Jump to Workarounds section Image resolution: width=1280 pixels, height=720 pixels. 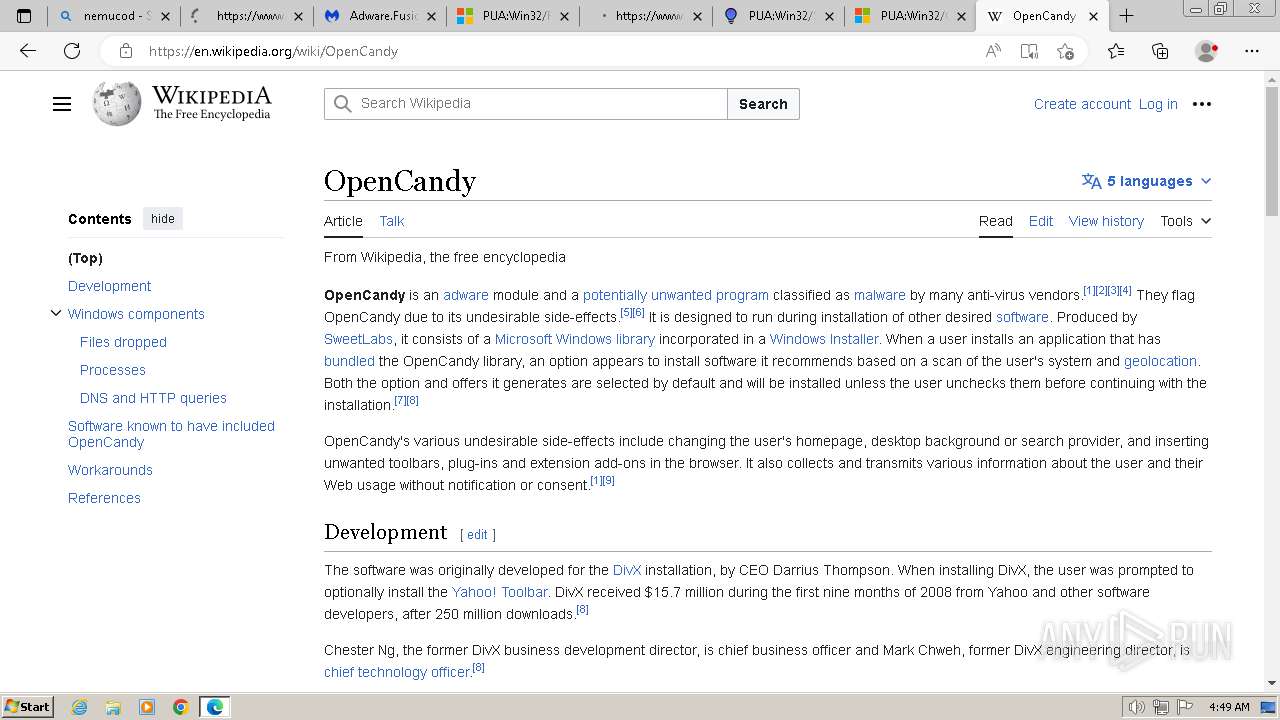coord(110,470)
